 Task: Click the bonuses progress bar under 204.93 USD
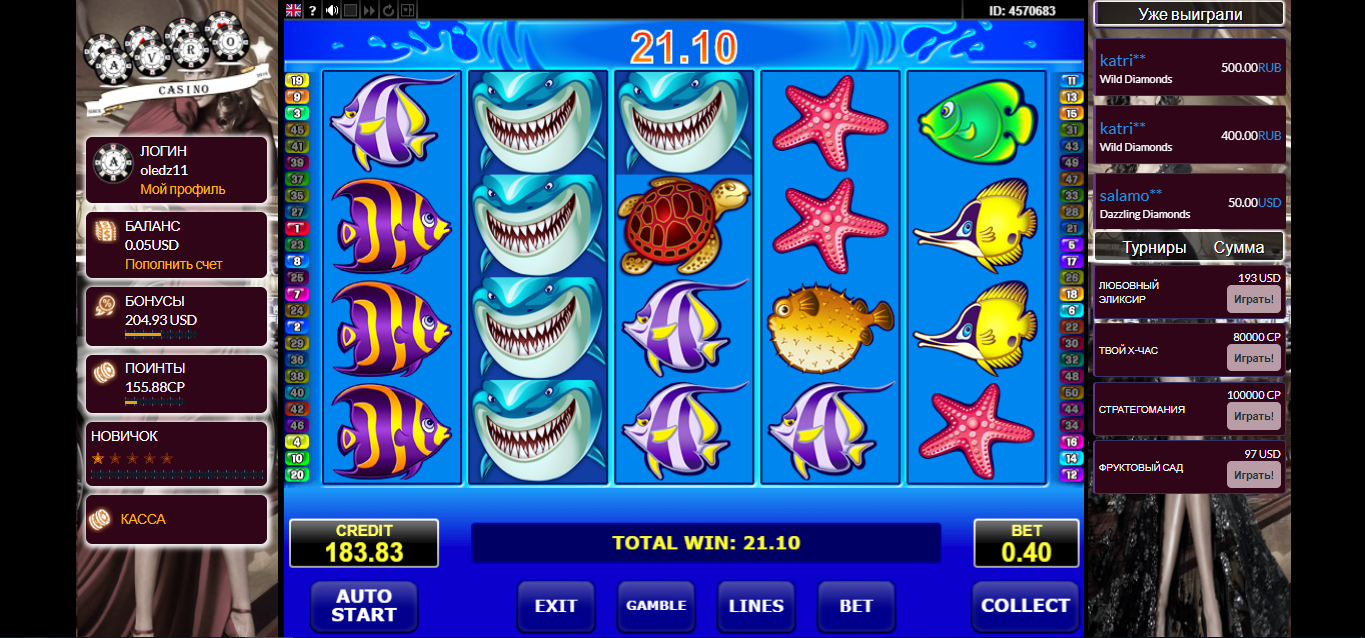(160, 335)
